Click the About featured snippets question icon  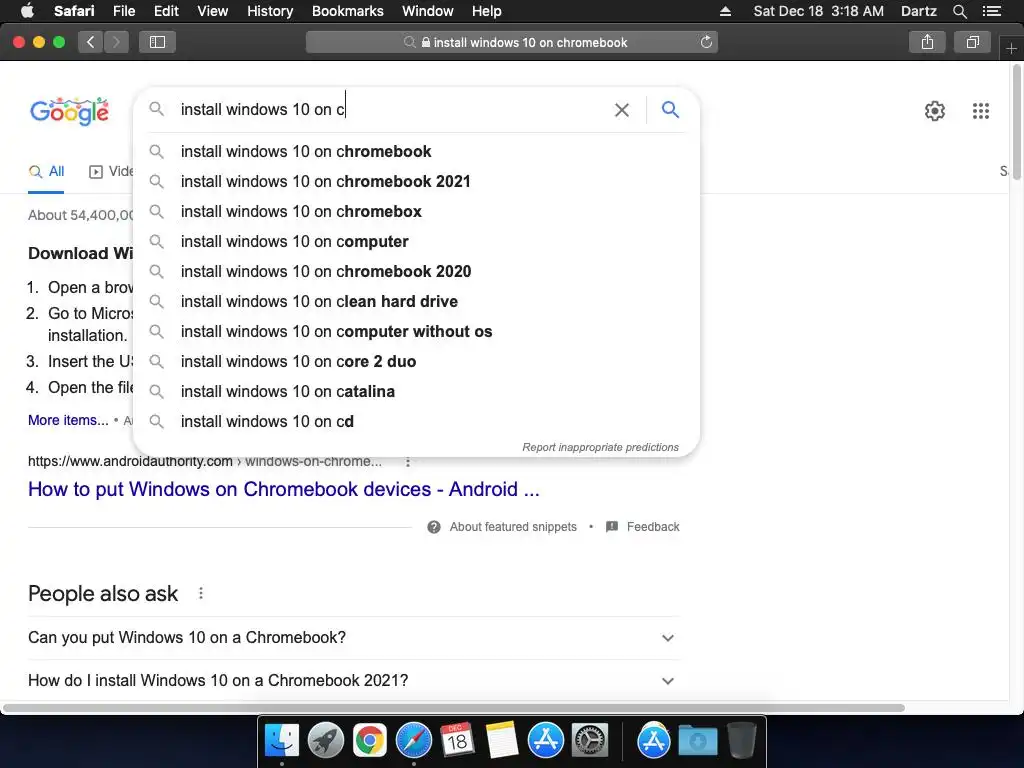(x=434, y=527)
